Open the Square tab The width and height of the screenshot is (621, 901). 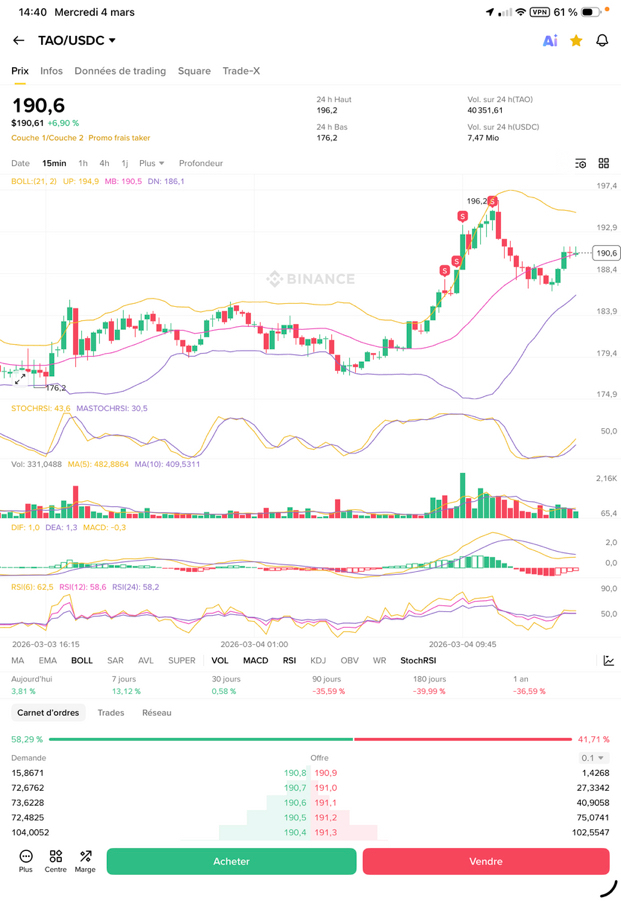[x=194, y=71]
